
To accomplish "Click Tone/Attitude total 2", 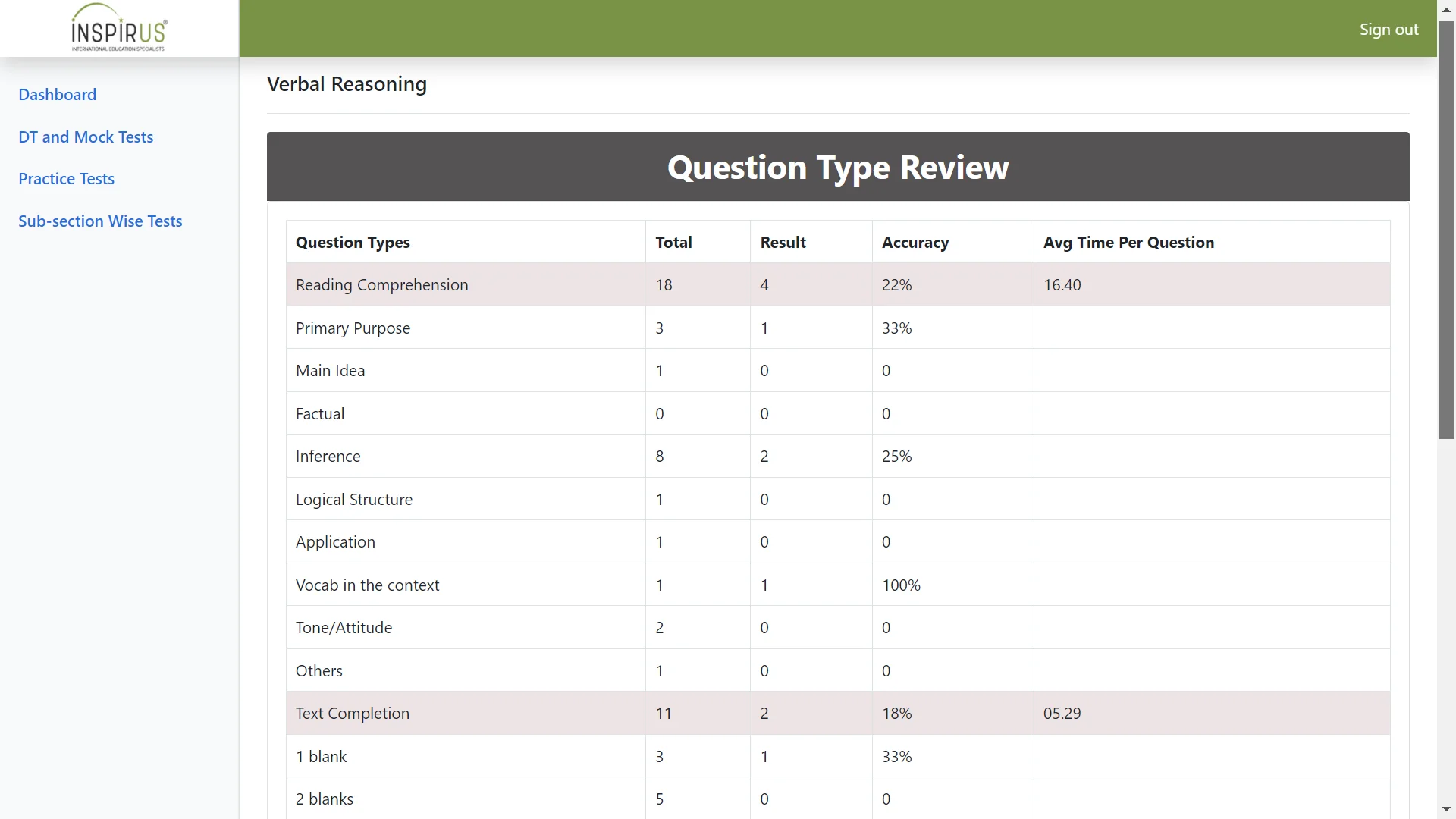I will pos(659,628).
